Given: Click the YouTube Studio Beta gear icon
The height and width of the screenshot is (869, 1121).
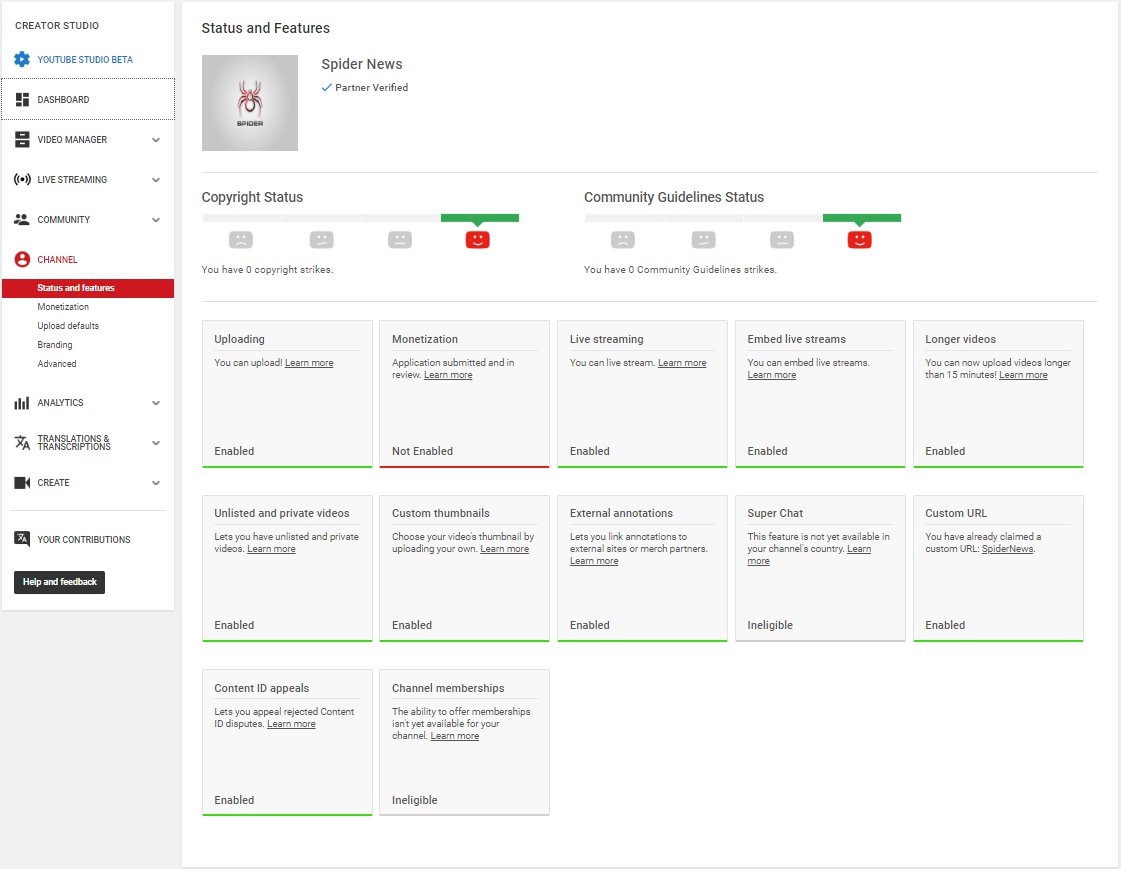Looking at the screenshot, I should pos(22,59).
